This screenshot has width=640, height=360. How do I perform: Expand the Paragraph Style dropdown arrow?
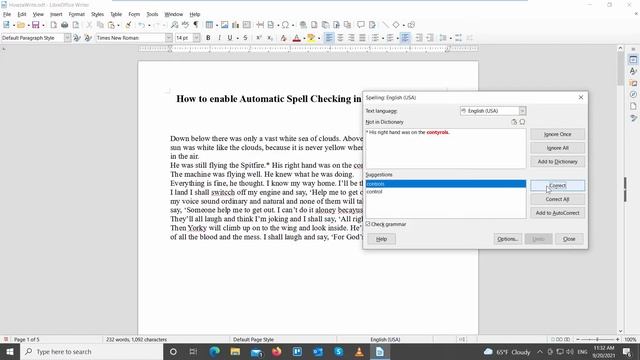(67, 38)
